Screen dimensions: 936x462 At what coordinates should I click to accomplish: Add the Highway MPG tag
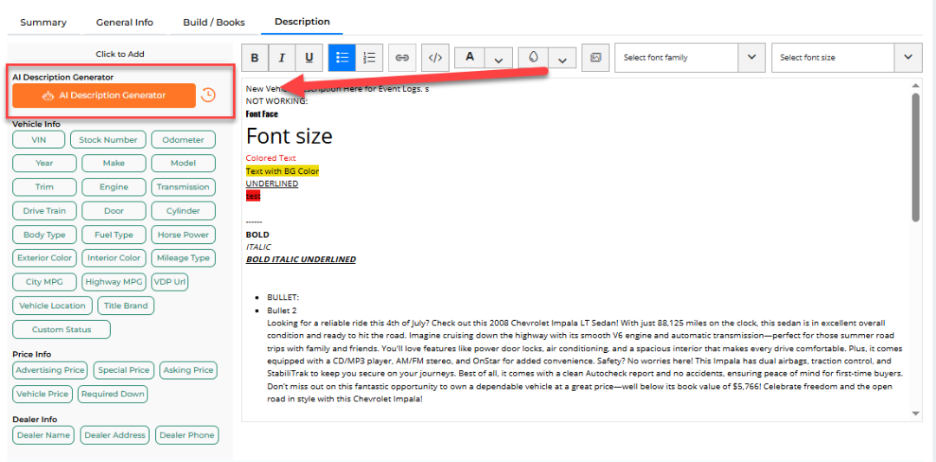pos(113,282)
